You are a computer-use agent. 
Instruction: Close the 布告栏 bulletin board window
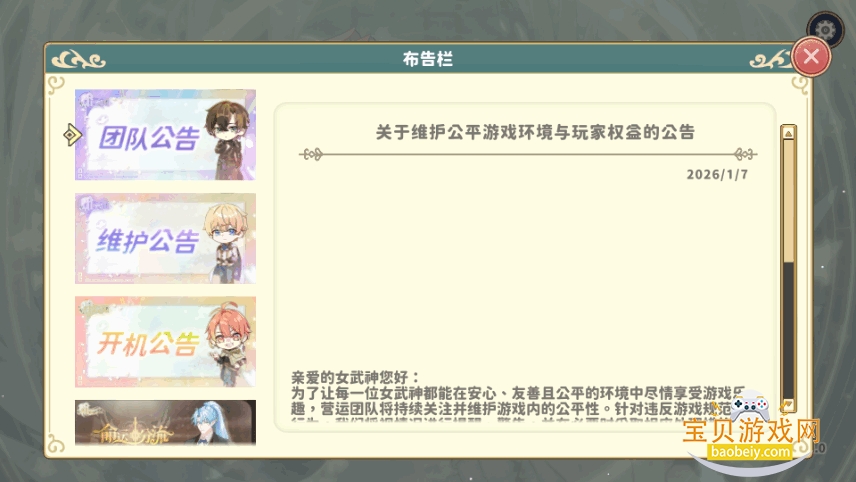coord(811,56)
